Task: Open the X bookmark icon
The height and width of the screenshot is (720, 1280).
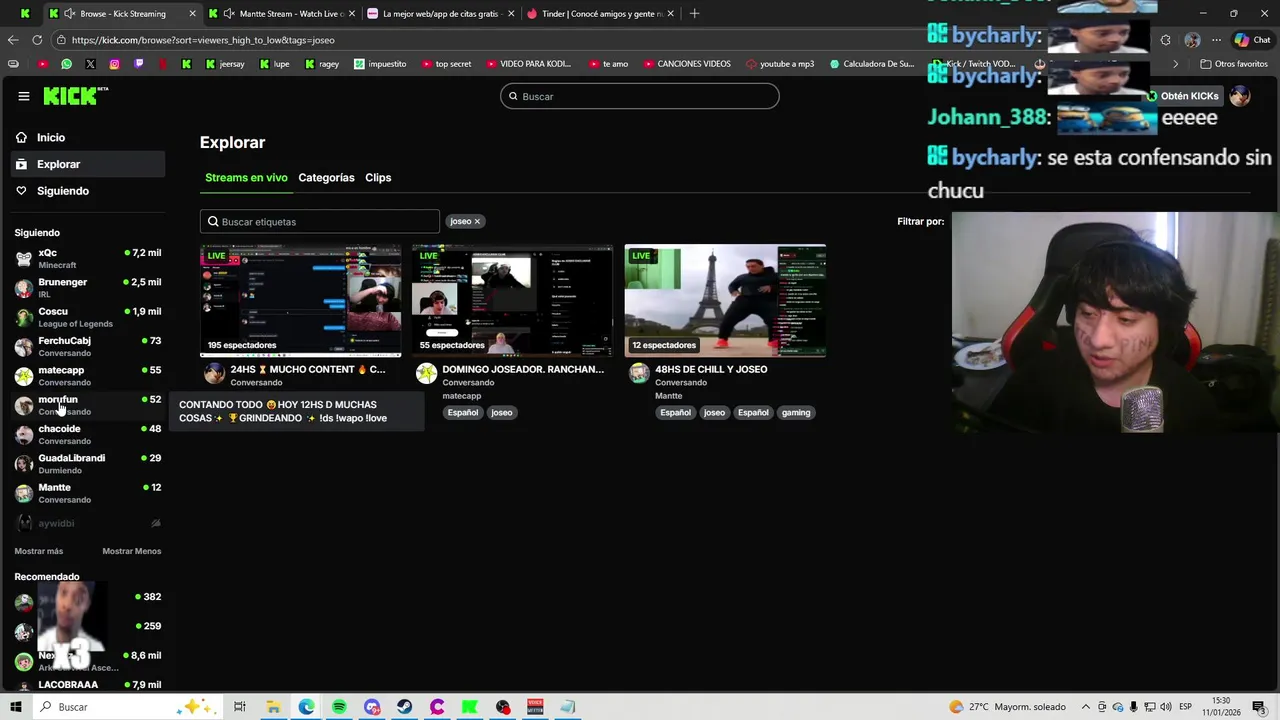Action: click(90, 64)
